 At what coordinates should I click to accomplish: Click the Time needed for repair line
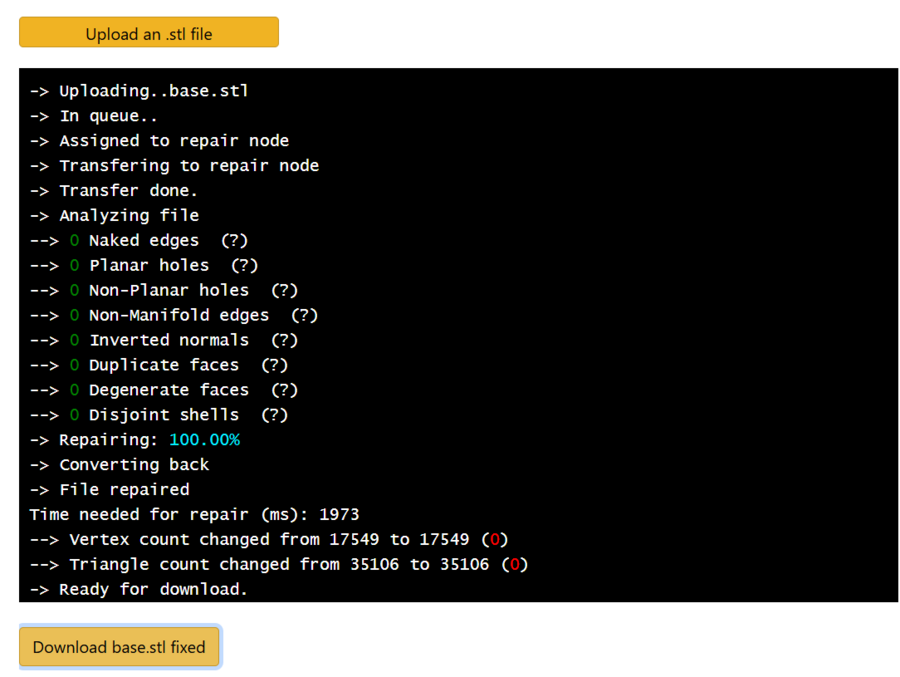pyautogui.click(x=194, y=514)
